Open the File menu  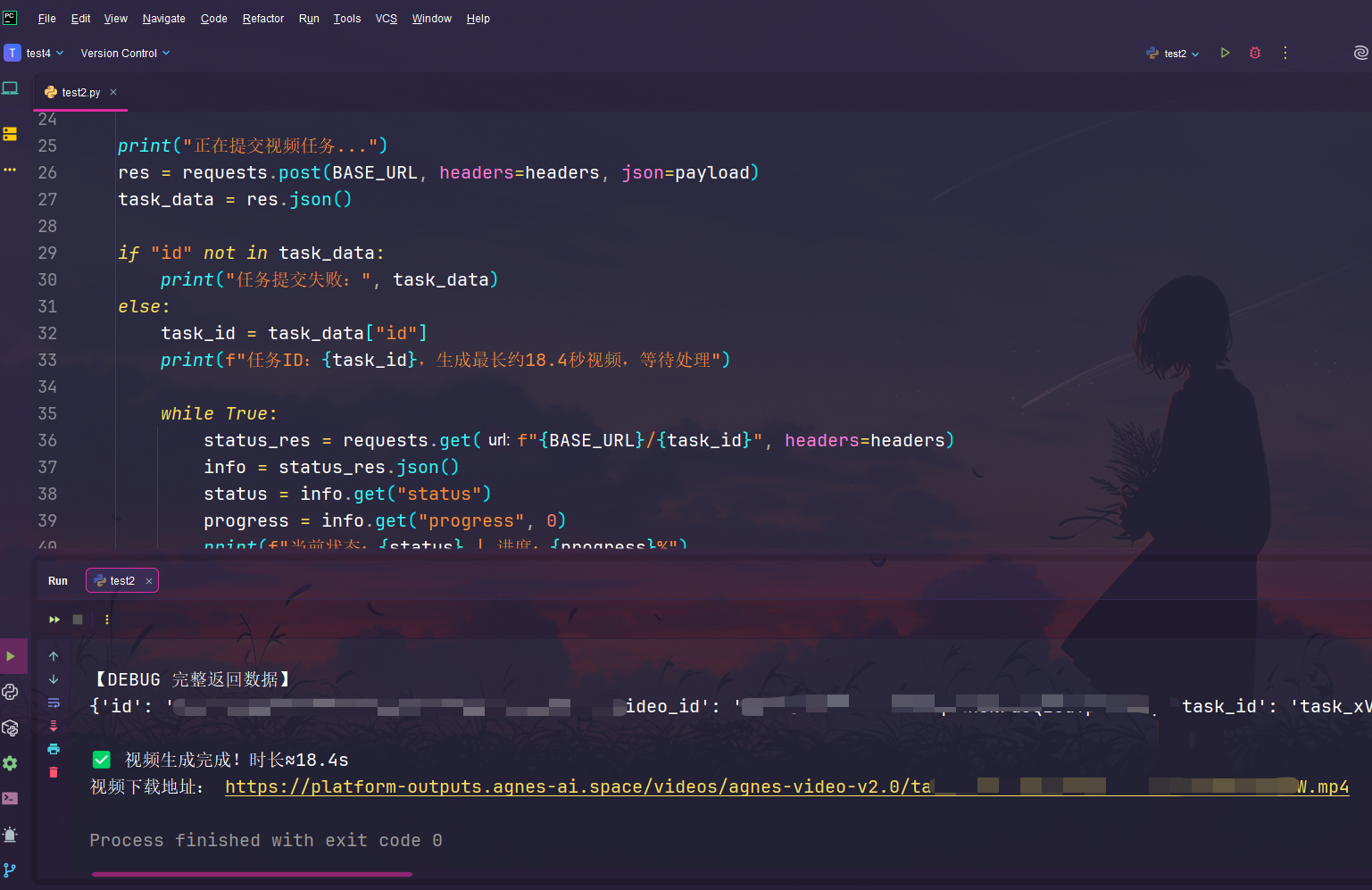coord(47,19)
